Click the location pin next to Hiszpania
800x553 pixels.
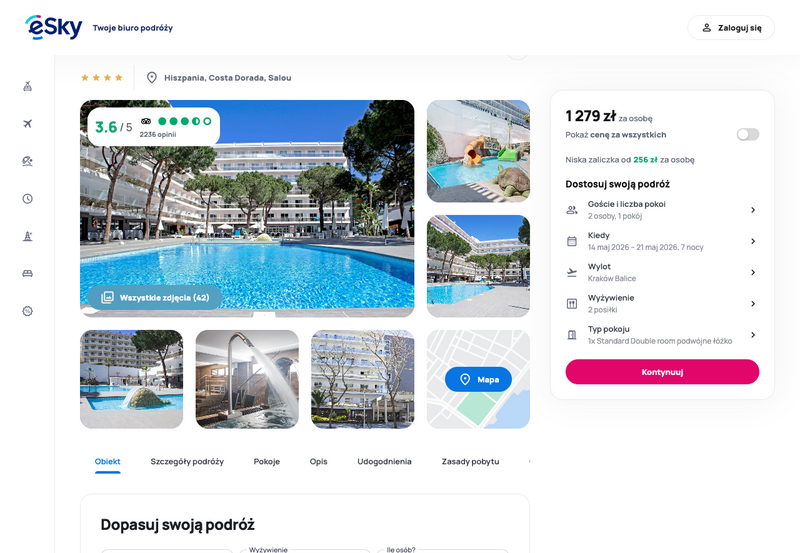[x=152, y=78]
